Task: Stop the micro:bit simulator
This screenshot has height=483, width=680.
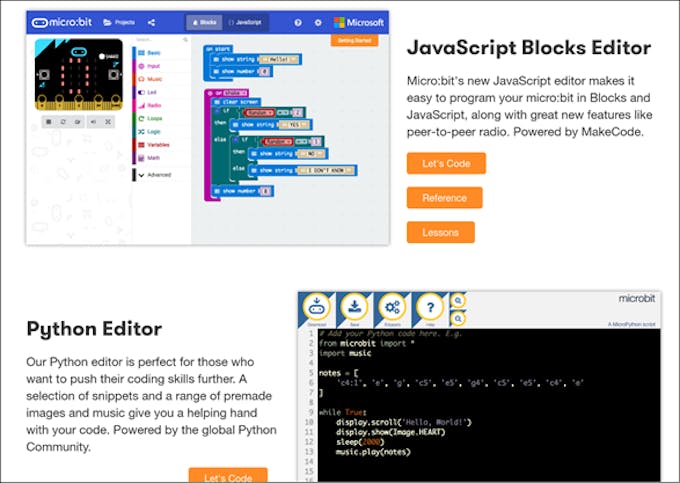Action: pos(49,122)
